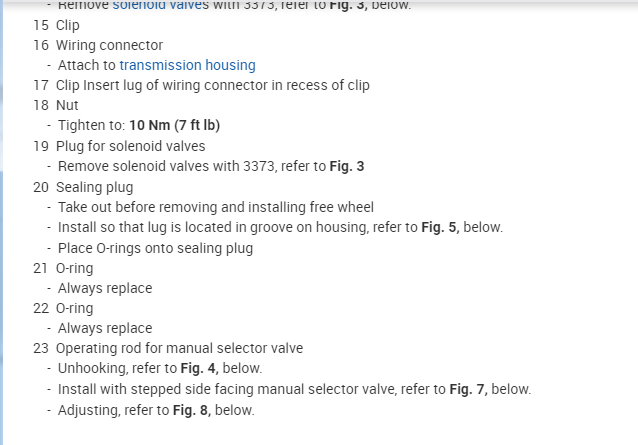Viewport: 638px width, 445px height.
Task: Click "Take out before removing" instruction line
Action: point(215,207)
